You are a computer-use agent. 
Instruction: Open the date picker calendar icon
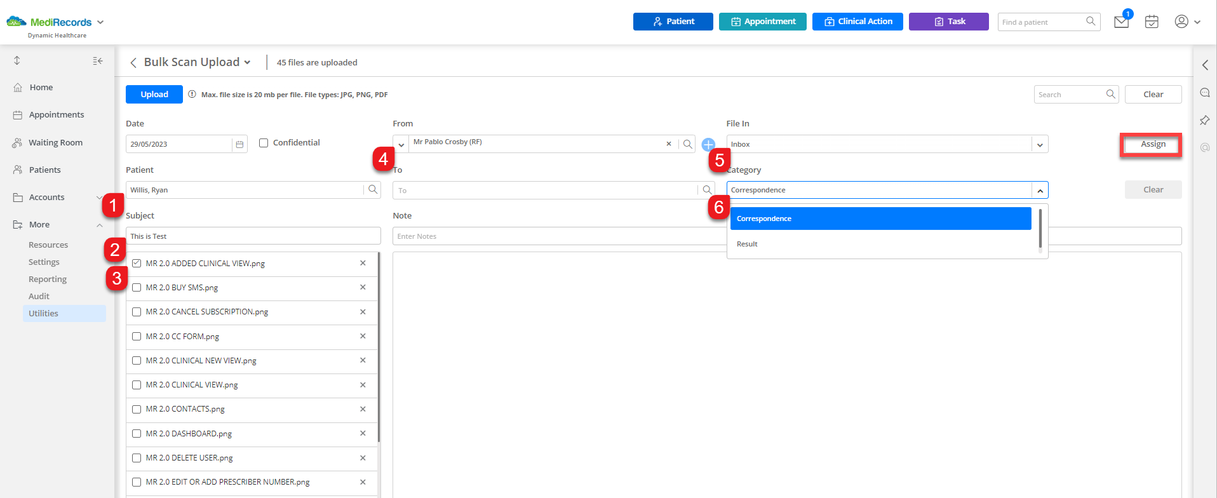click(239, 144)
